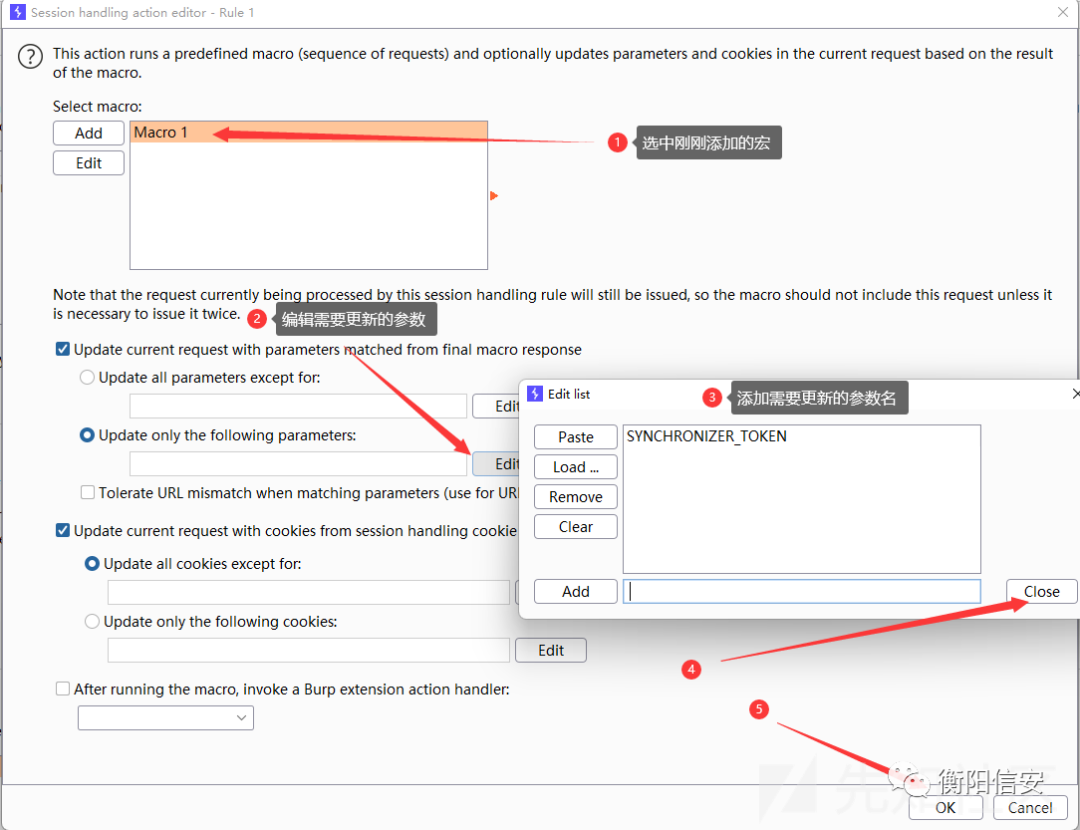The image size is (1080, 830).
Task: Click Edit button under Select macro
Action: [x=89, y=163]
